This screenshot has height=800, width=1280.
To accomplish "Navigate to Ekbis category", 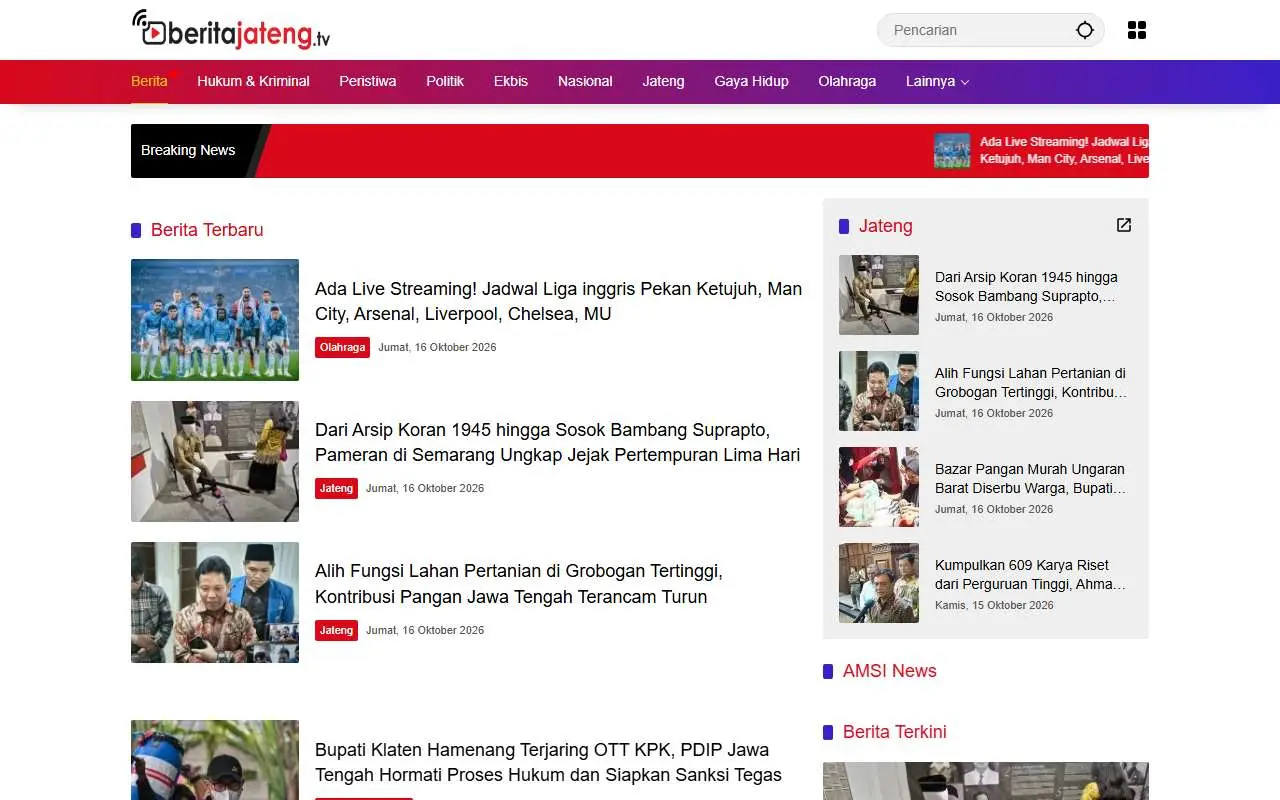I will [511, 81].
